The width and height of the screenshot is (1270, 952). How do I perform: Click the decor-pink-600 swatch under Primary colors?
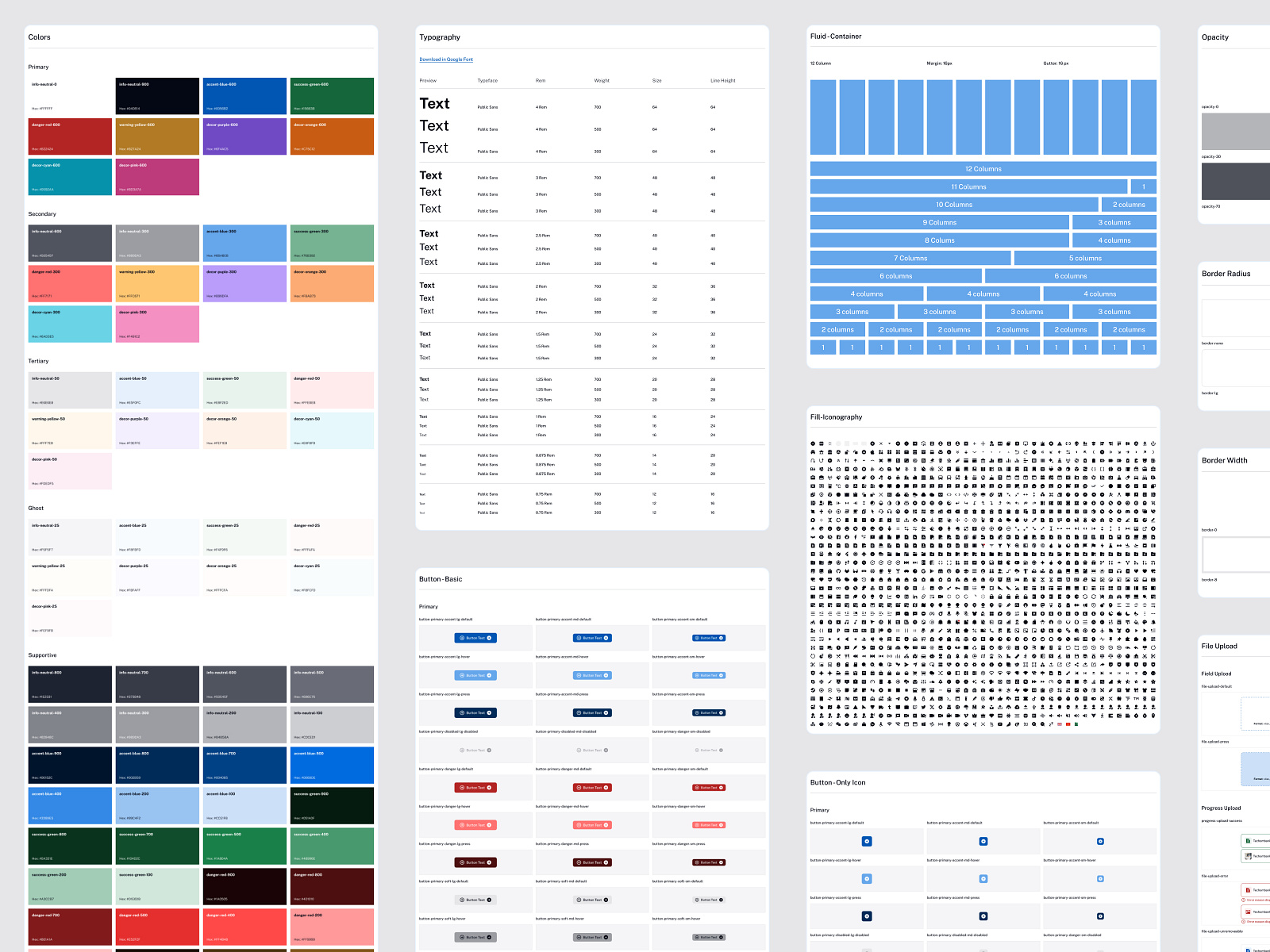(157, 176)
